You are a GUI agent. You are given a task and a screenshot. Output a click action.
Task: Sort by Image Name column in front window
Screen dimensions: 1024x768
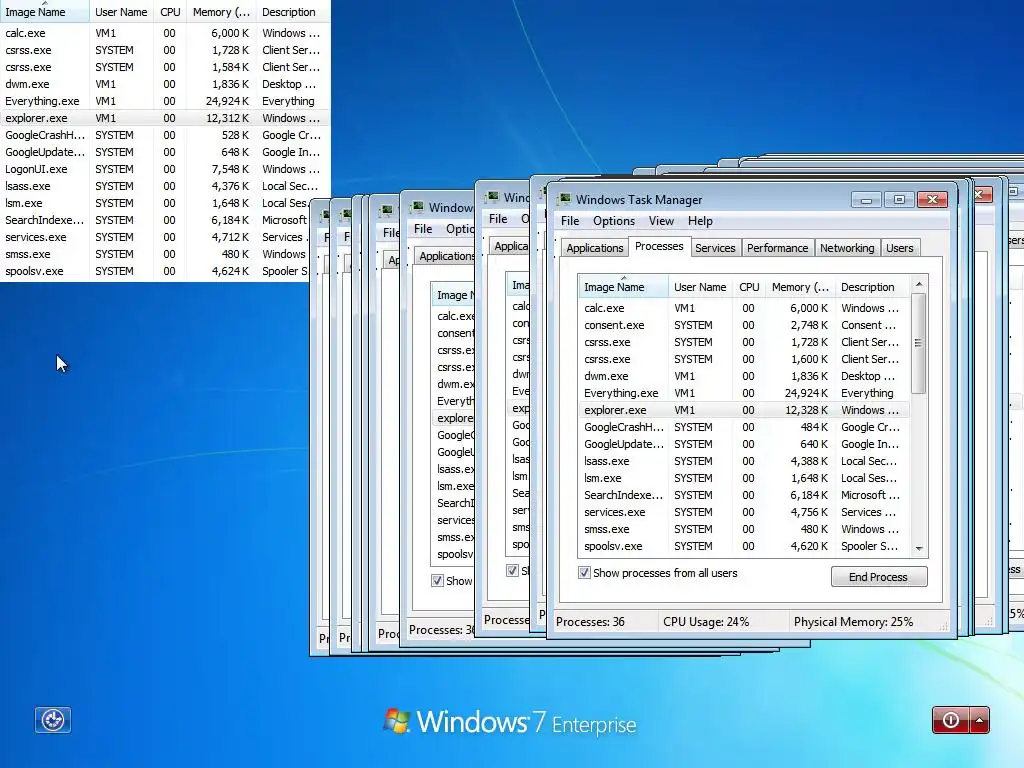[x=623, y=287]
